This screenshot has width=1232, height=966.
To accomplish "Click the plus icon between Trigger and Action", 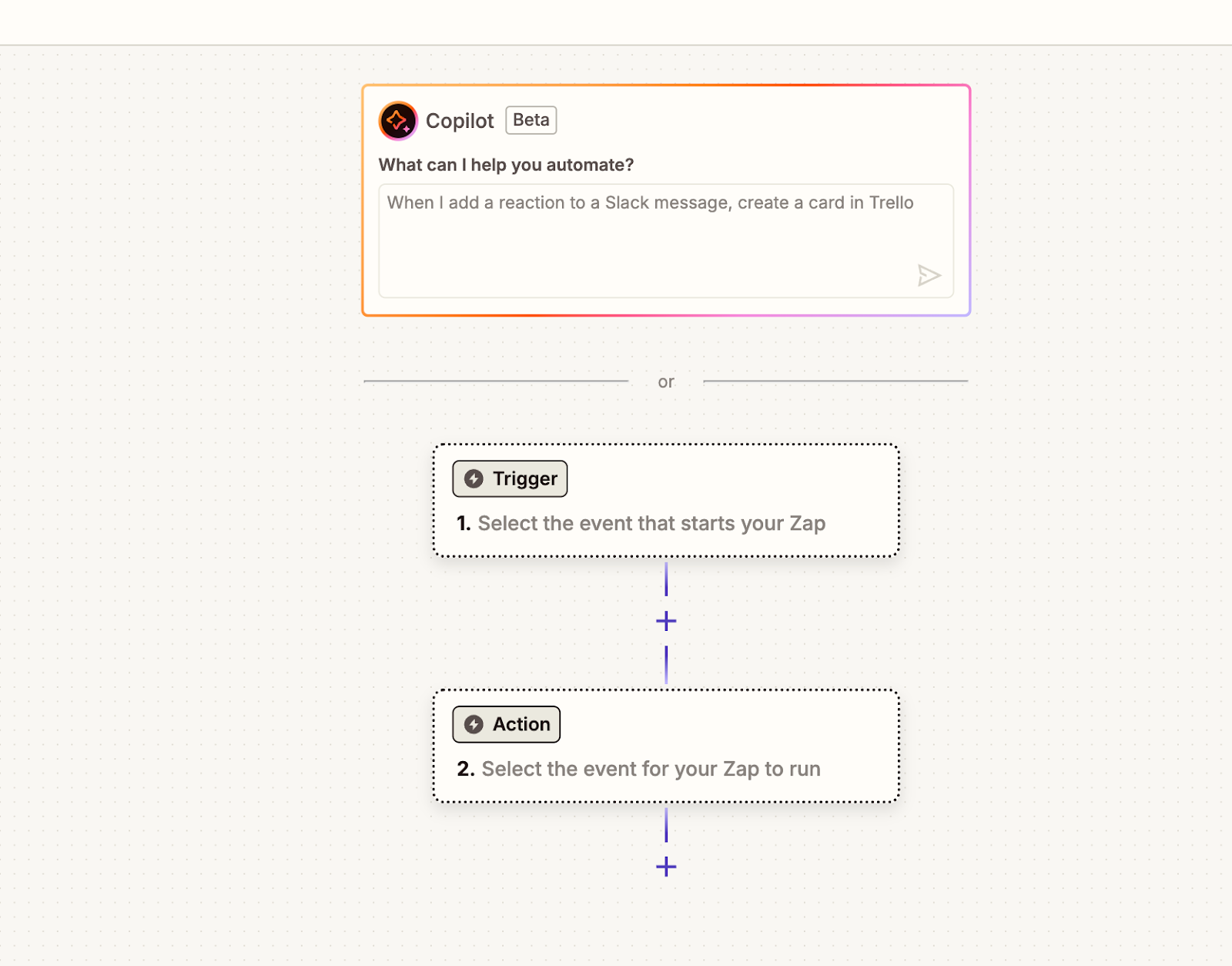I will coord(666,621).
